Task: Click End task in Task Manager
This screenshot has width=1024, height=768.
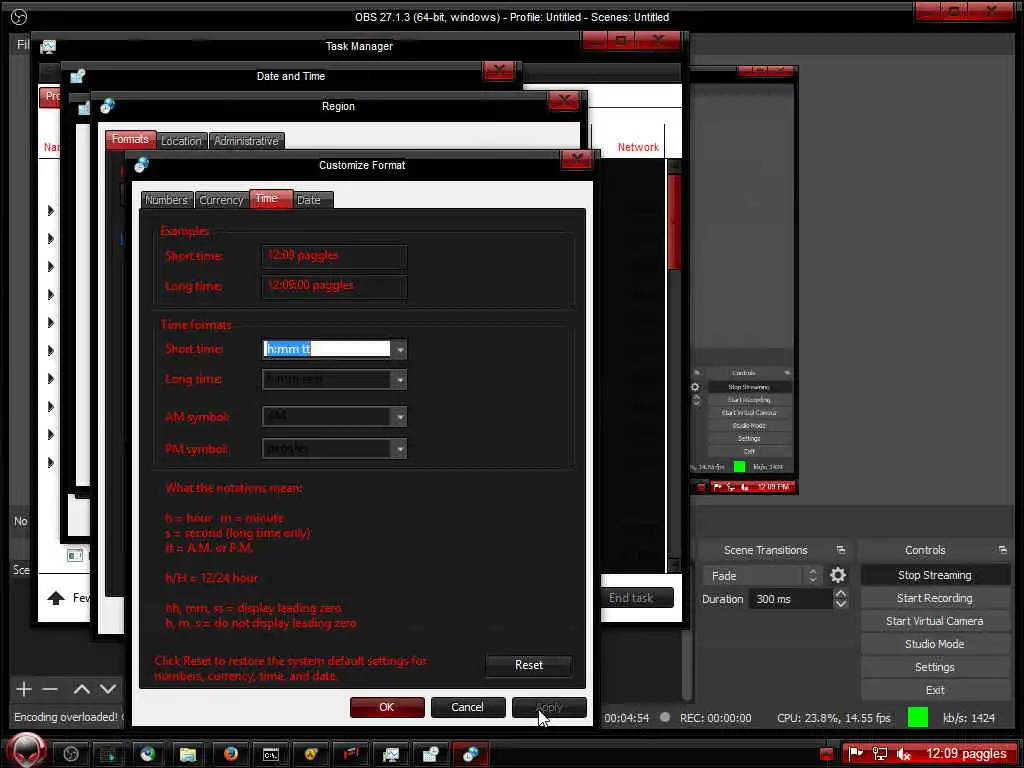Action: (632, 598)
